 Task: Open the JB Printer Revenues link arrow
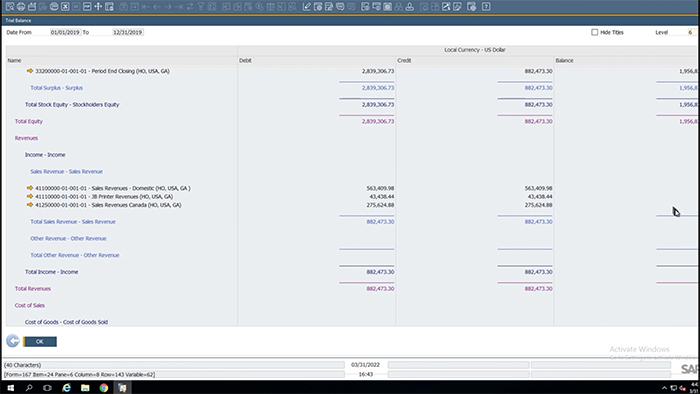pos(30,196)
